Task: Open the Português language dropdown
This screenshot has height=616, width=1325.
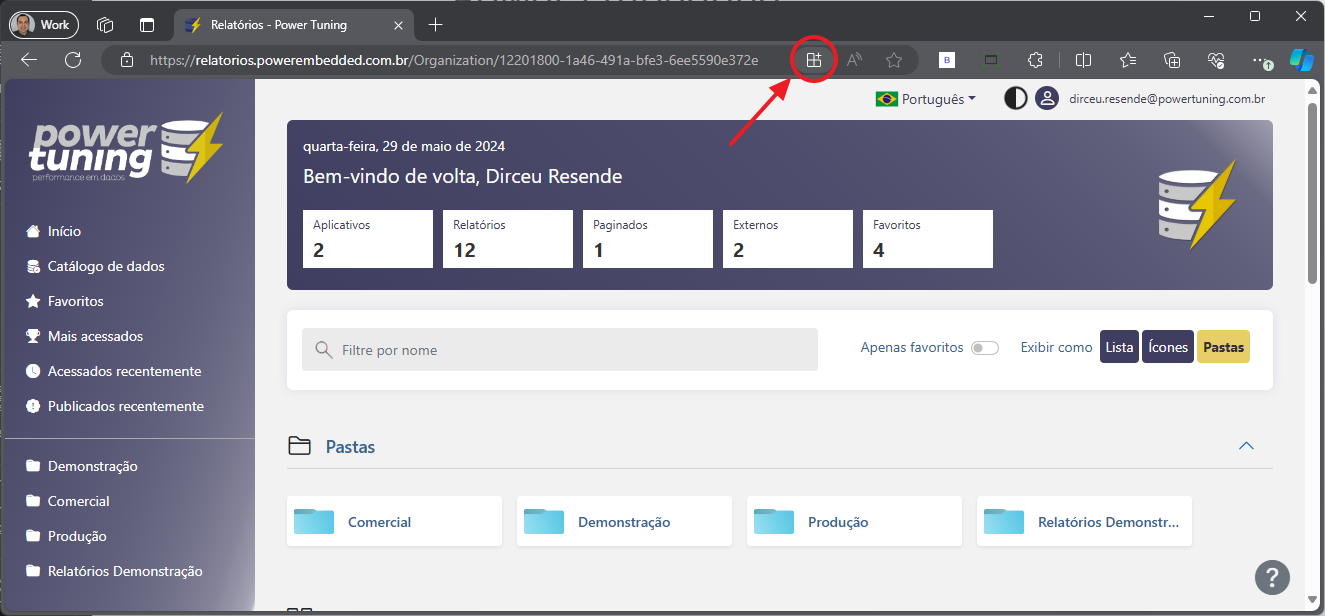Action: point(925,99)
